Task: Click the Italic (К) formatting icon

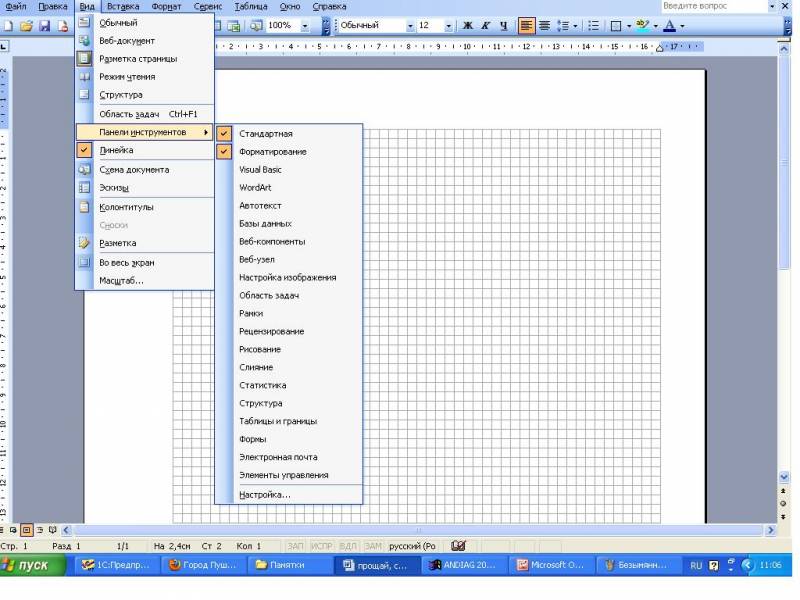Action: [485, 25]
